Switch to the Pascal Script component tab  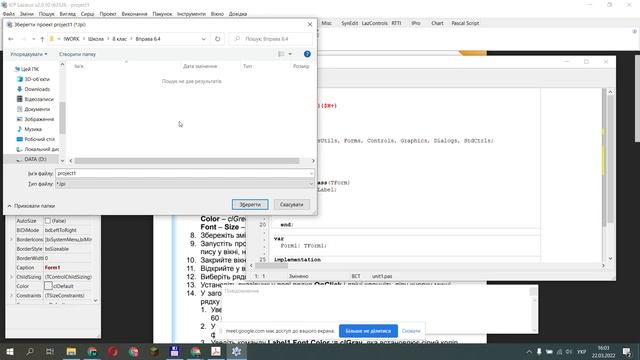[x=465, y=23]
